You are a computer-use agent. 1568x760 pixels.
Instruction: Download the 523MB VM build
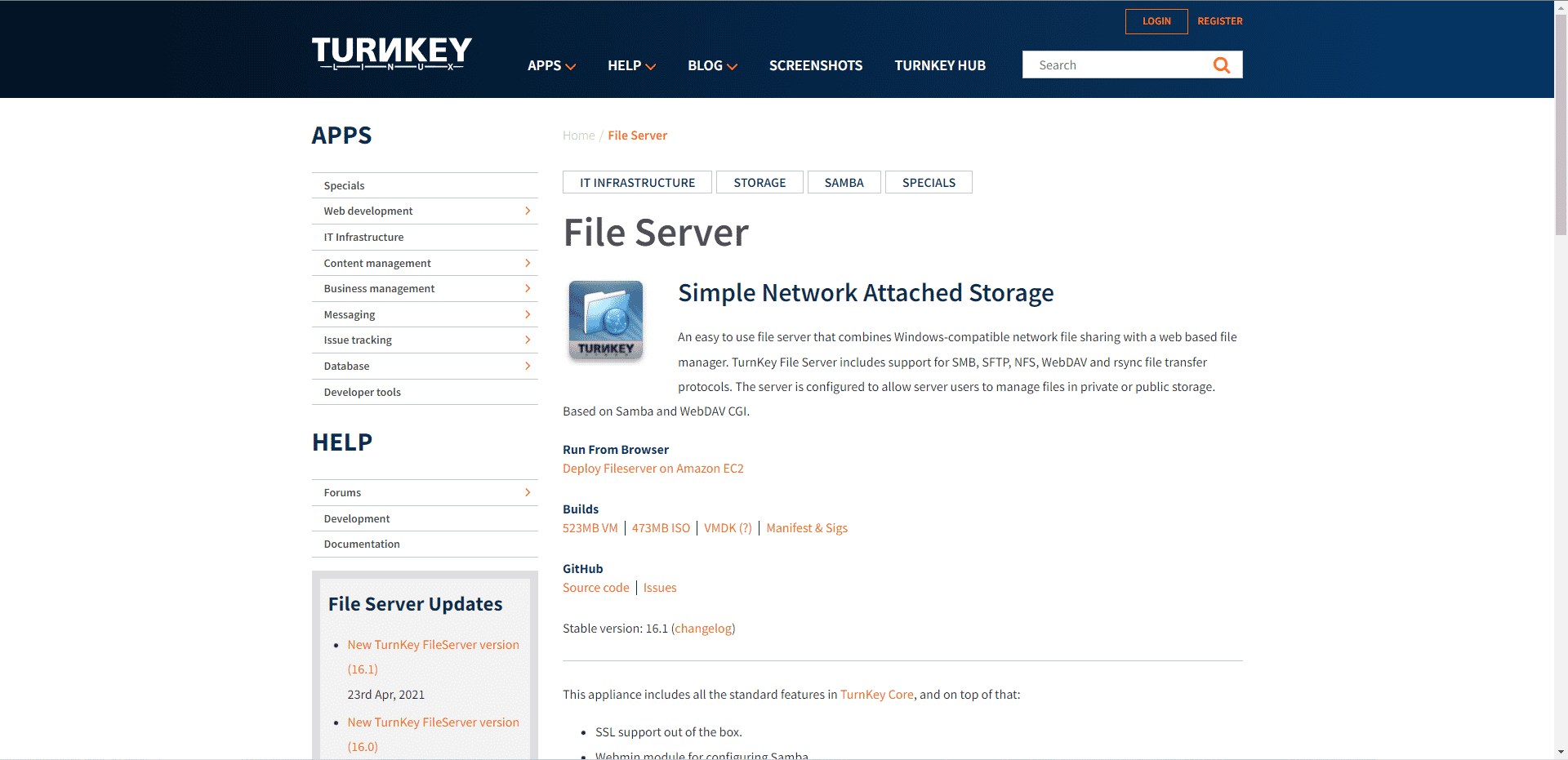click(x=590, y=528)
